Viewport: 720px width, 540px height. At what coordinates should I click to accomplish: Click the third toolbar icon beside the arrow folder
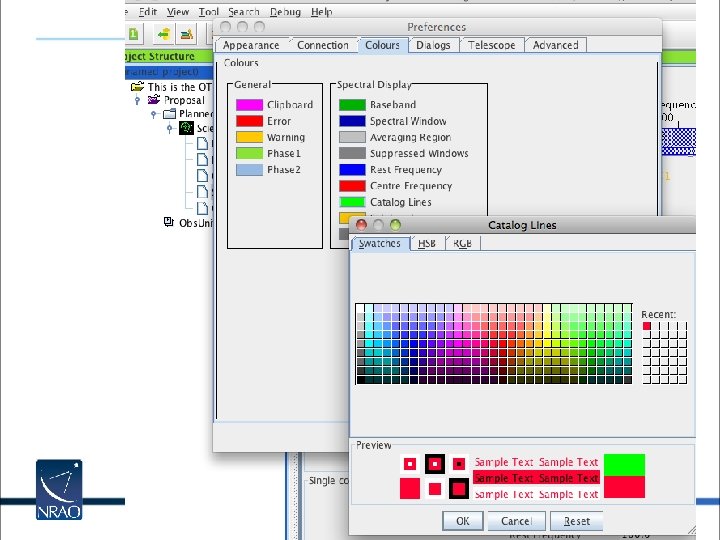point(187,34)
